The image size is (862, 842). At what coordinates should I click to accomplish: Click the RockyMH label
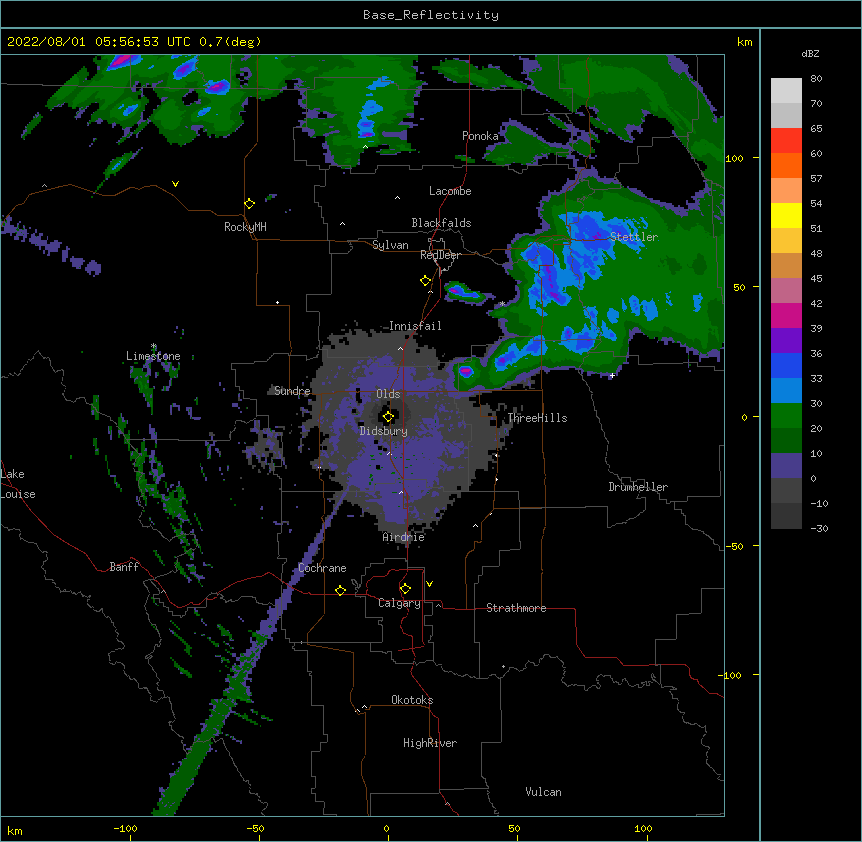click(245, 227)
